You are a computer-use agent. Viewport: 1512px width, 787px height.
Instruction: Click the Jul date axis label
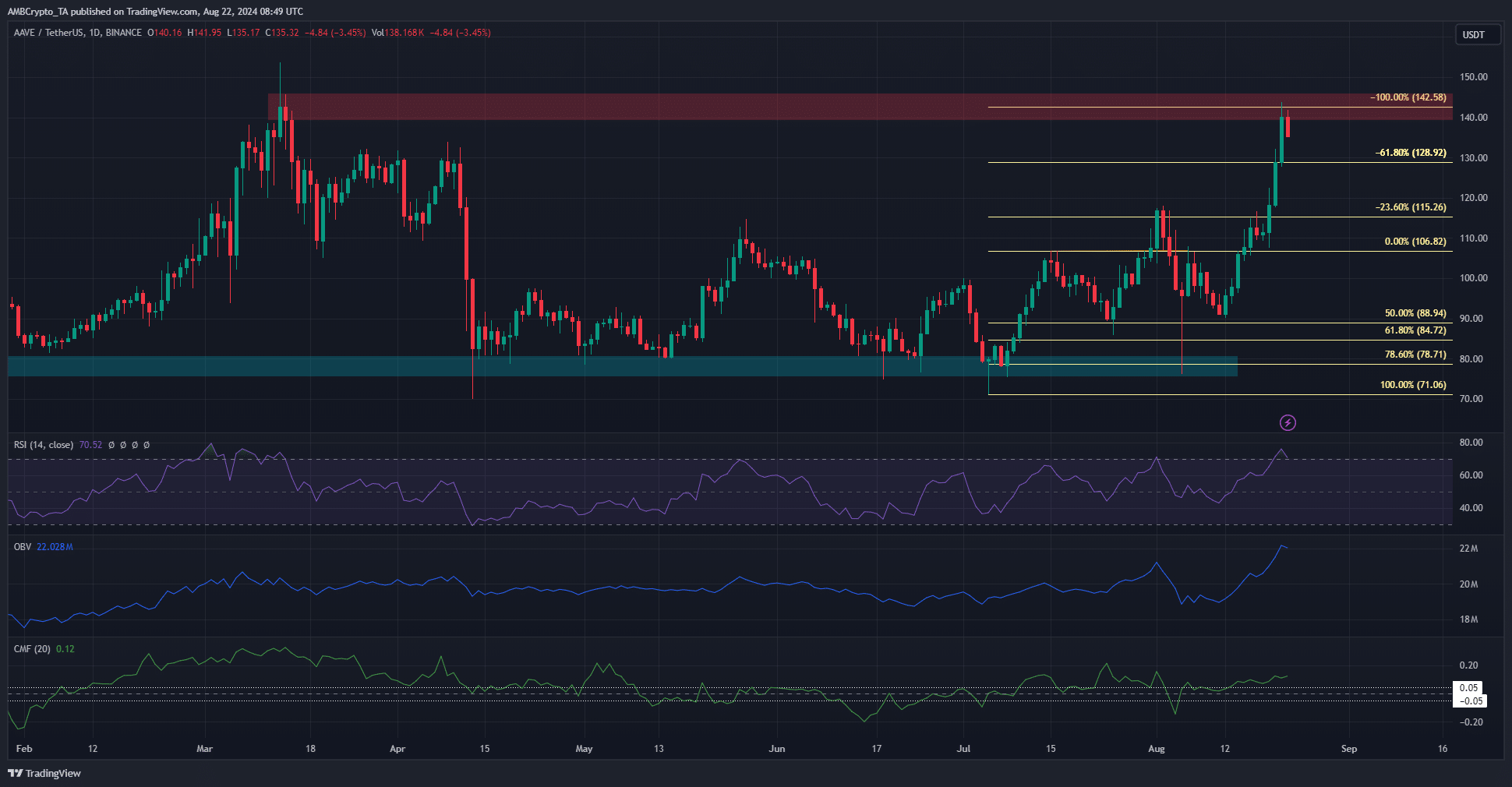[963, 749]
